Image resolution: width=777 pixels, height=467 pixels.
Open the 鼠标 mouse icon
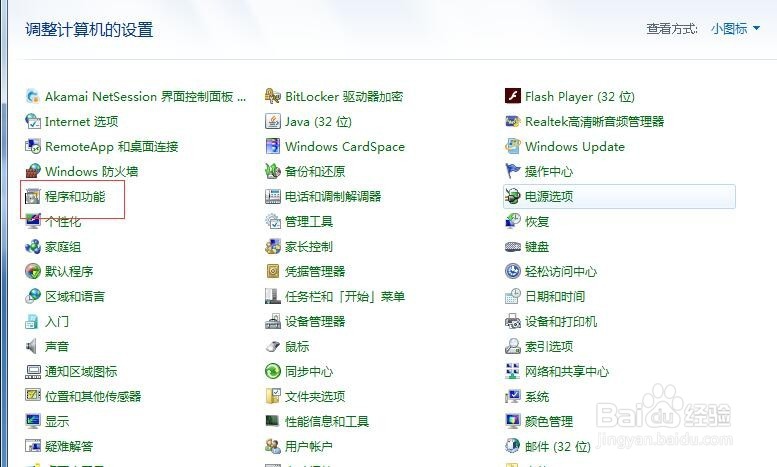point(273,346)
